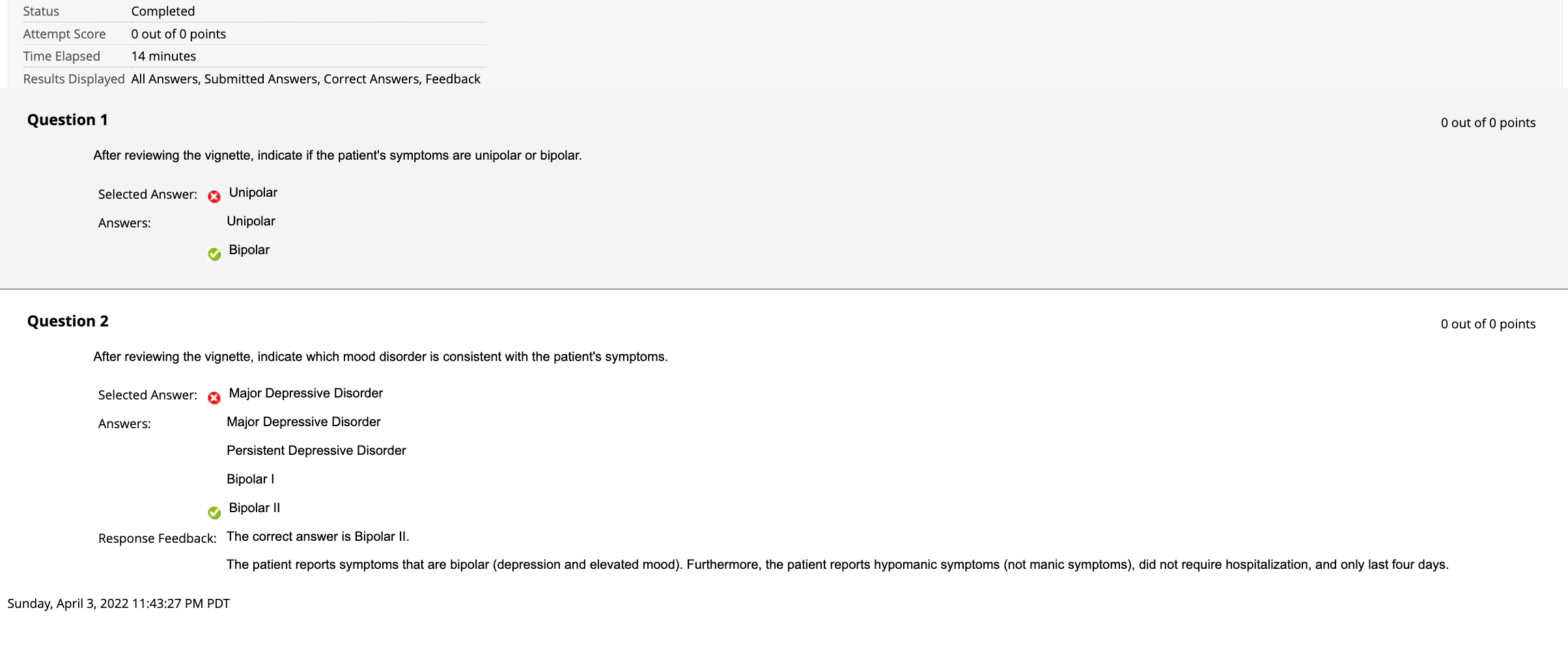This screenshot has height=649, width=1568.
Task: Click the Persistent Depressive Disorder answer
Action: (316, 451)
